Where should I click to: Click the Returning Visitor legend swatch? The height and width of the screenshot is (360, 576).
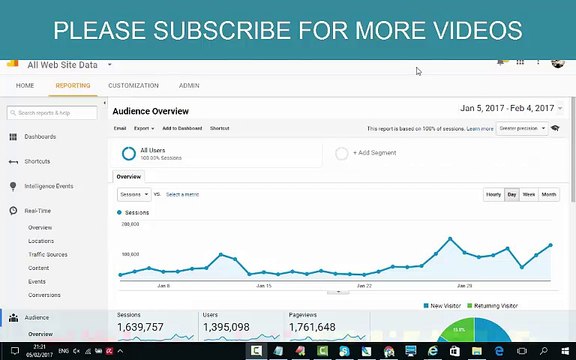[x=469, y=306]
